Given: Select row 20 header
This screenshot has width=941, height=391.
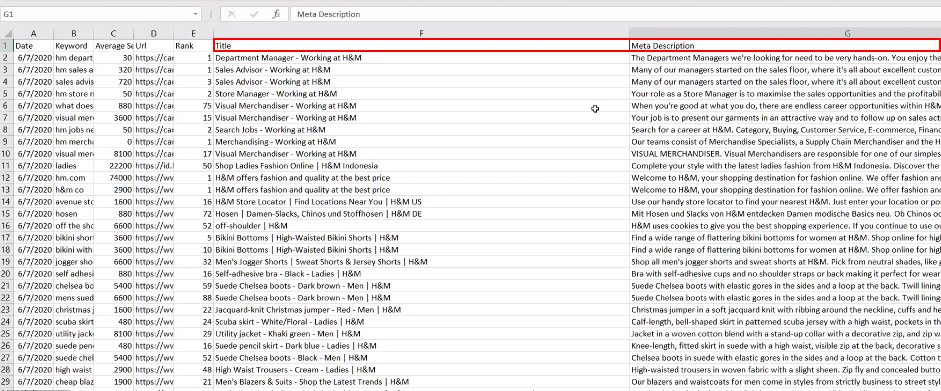Looking at the screenshot, I should [x=7, y=273].
